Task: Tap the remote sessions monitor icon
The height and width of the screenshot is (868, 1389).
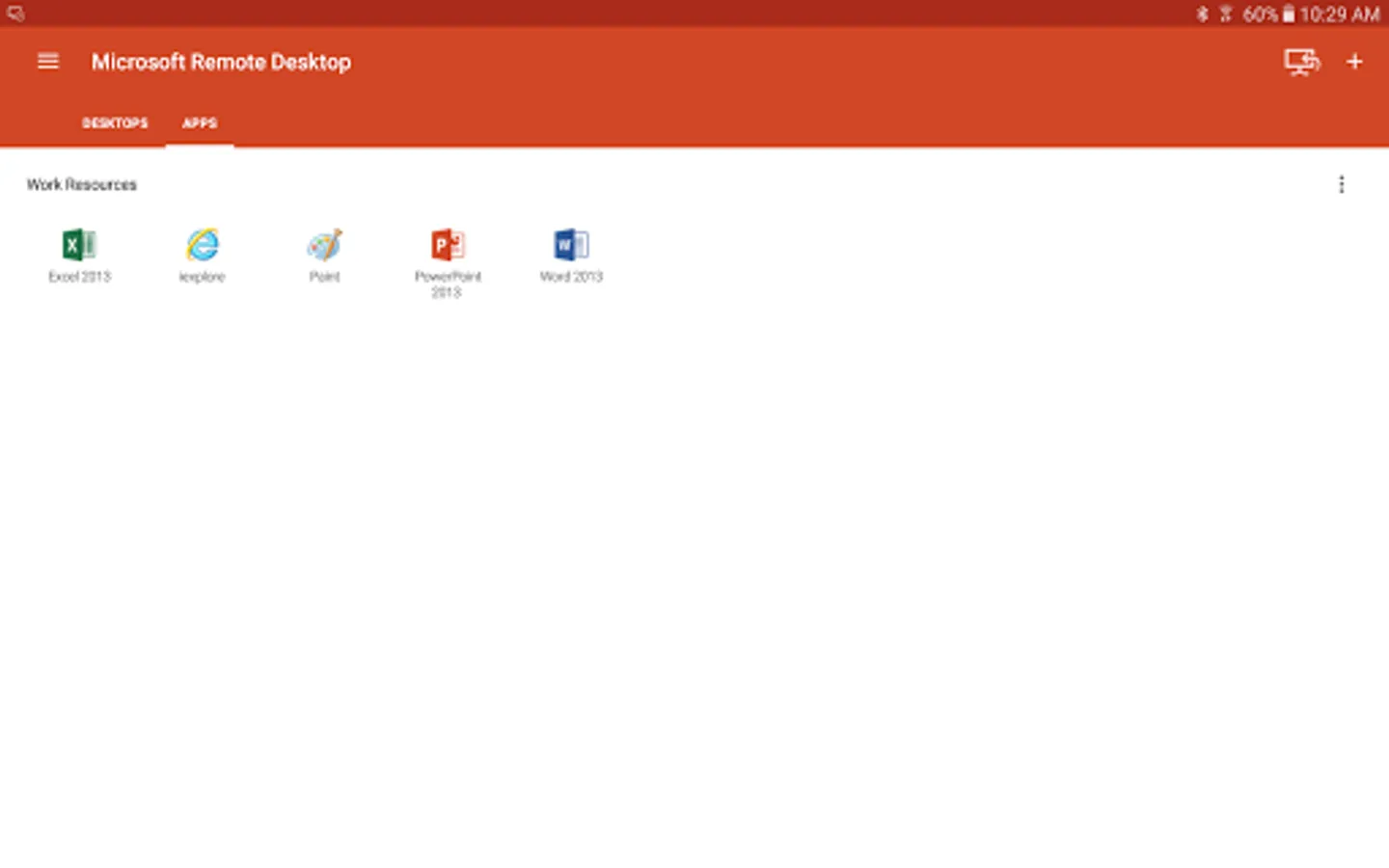Action: (1301, 62)
